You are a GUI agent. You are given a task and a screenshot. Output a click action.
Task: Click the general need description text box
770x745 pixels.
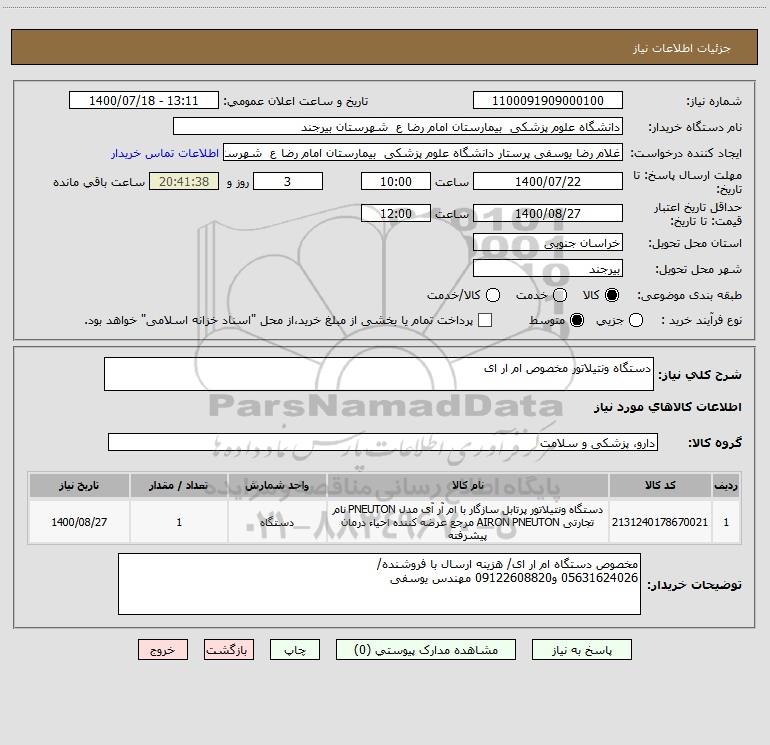pos(379,374)
